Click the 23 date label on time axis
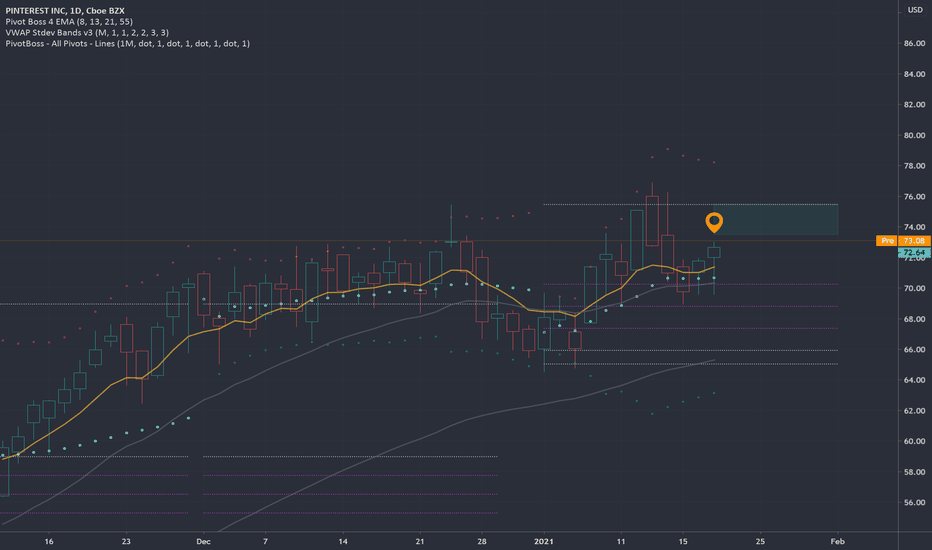 coord(126,541)
